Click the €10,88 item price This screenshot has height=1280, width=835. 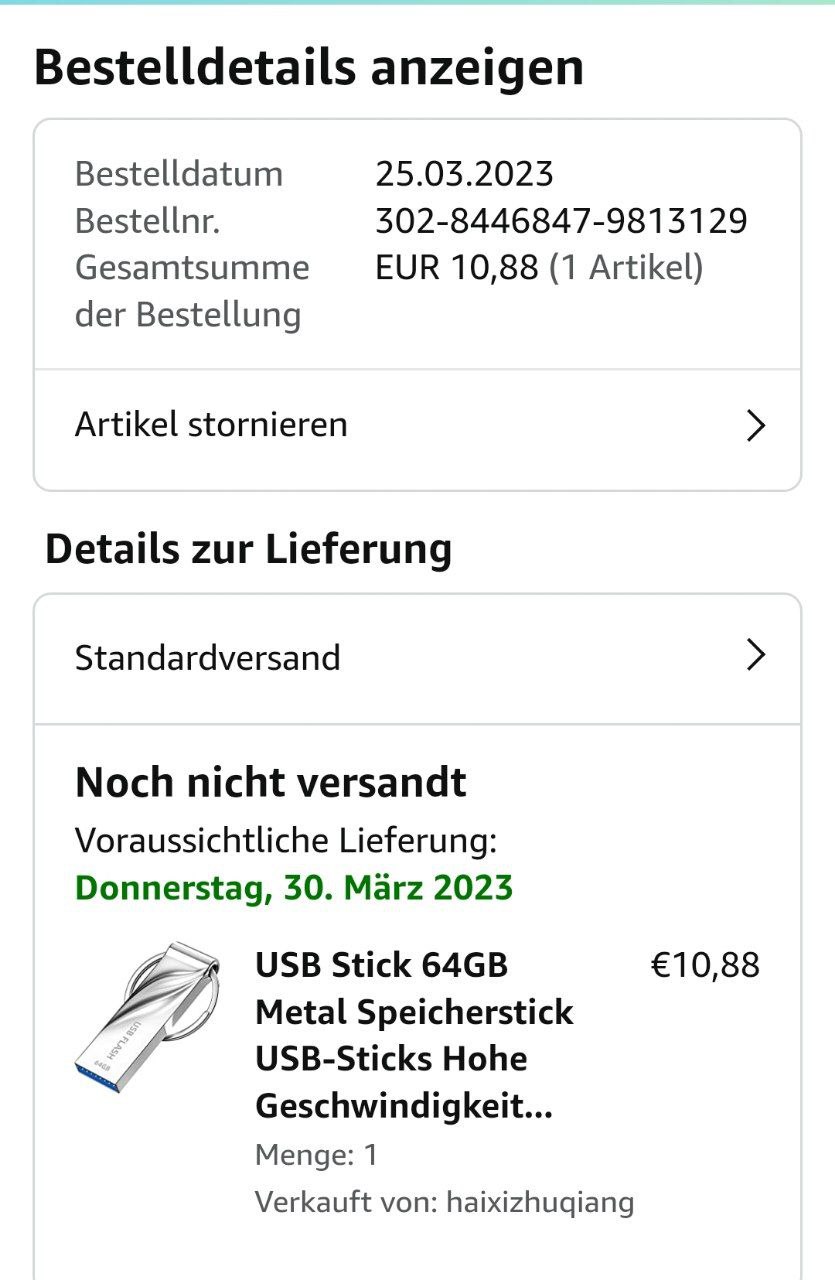coord(705,966)
